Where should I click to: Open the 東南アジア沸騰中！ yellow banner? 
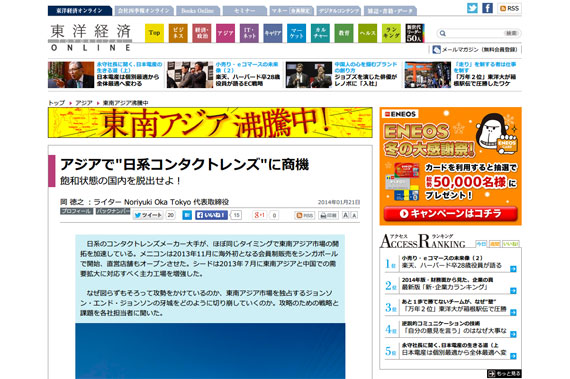click(x=210, y=122)
